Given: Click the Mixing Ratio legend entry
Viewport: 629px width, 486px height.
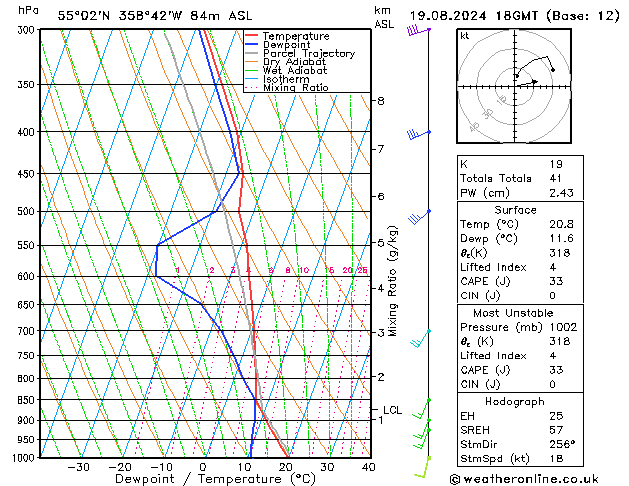Looking at the screenshot, I should point(296,87).
